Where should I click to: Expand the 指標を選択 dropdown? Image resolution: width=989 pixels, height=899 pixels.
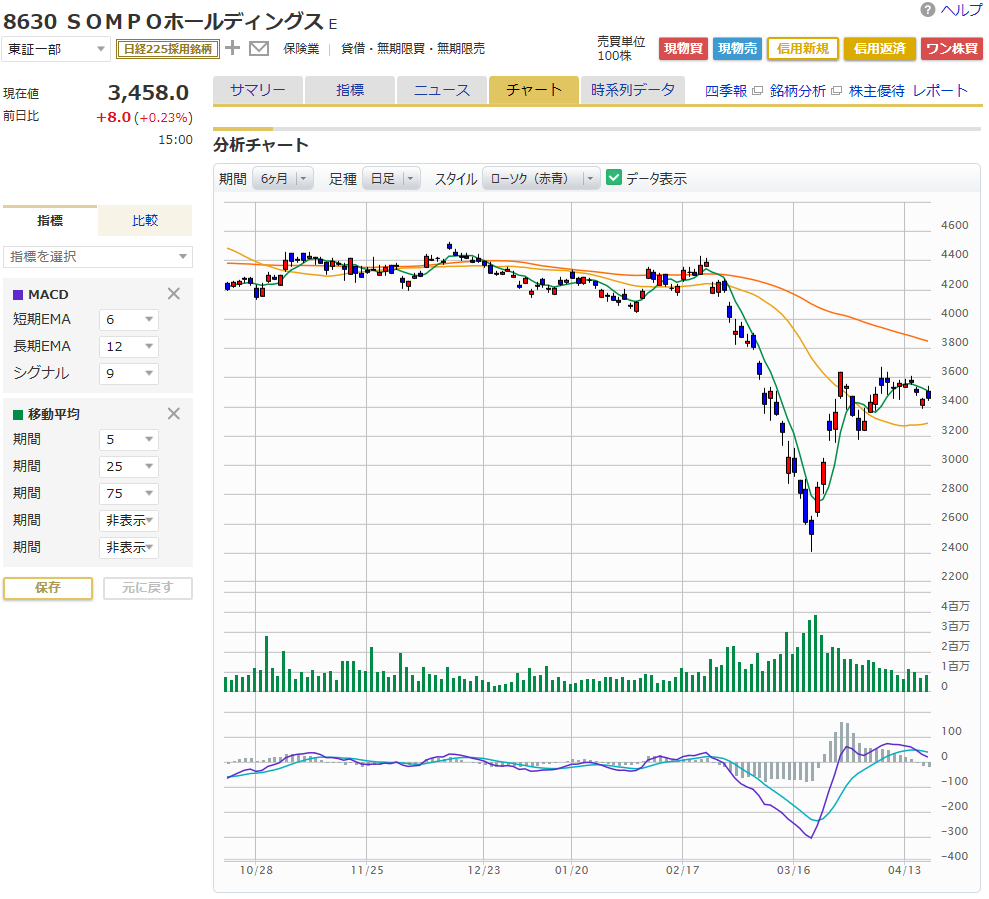coord(98,257)
